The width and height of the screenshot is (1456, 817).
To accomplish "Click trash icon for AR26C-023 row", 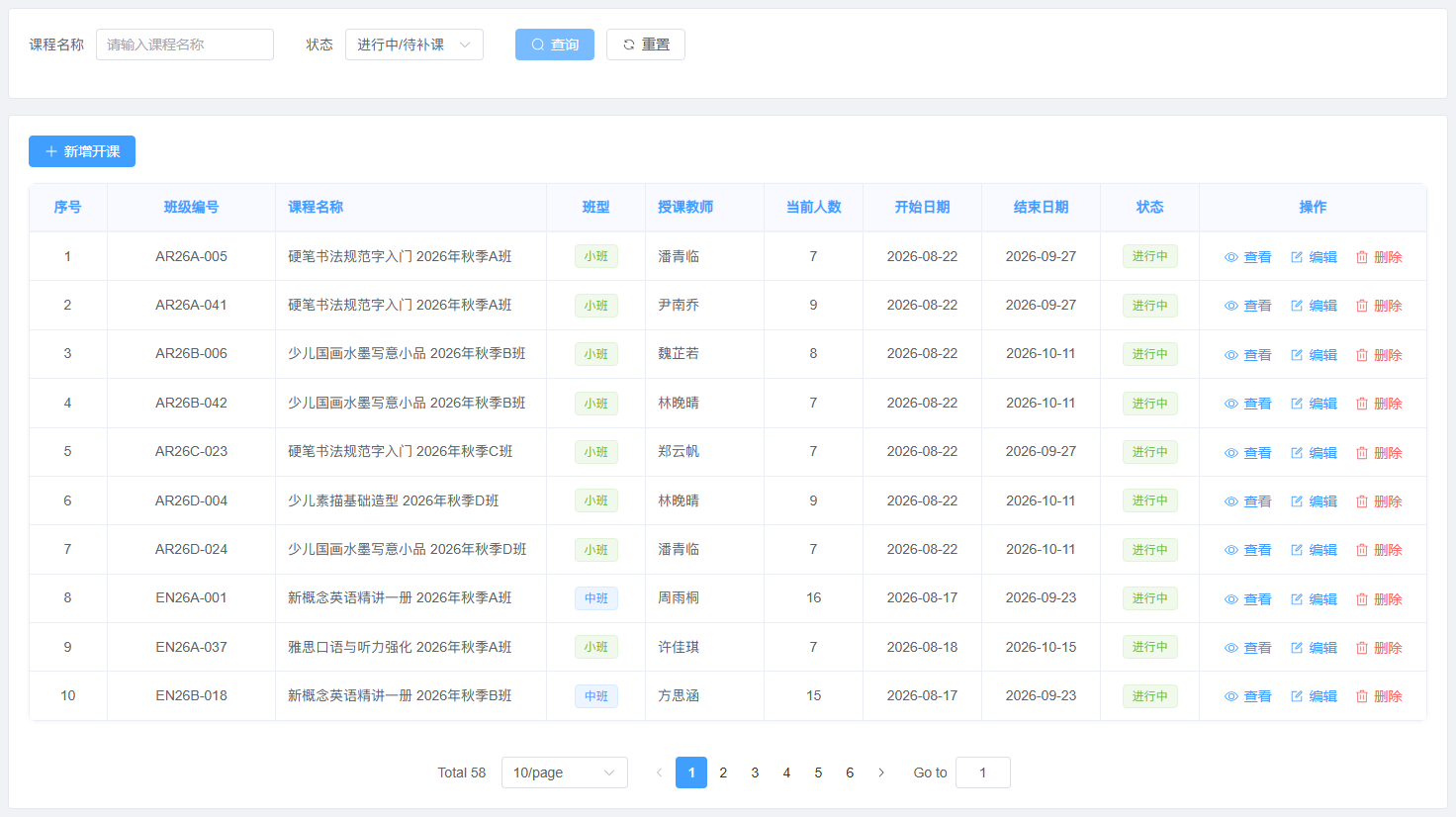I will click(1362, 453).
